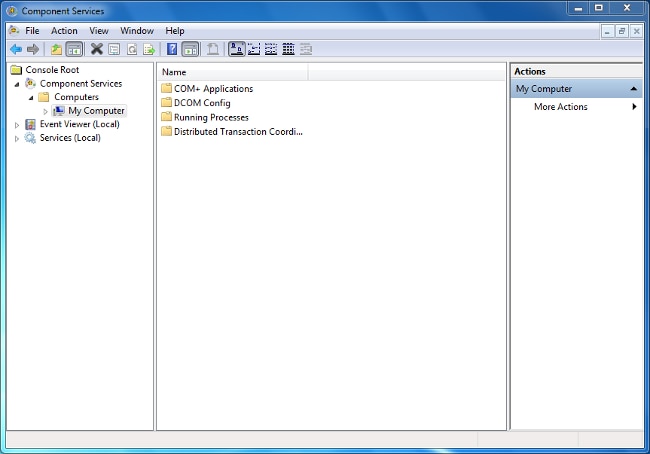Image resolution: width=650 pixels, height=454 pixels.
Task: Close the inner MMC child window
Action: click(636, 32)
